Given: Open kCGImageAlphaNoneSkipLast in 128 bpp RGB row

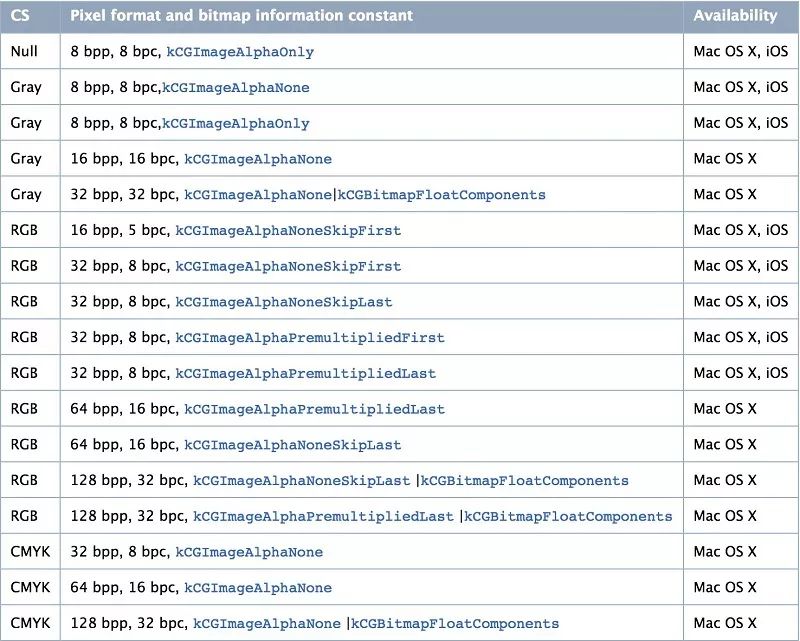Looking at the screenshot, I should [302, 481].
